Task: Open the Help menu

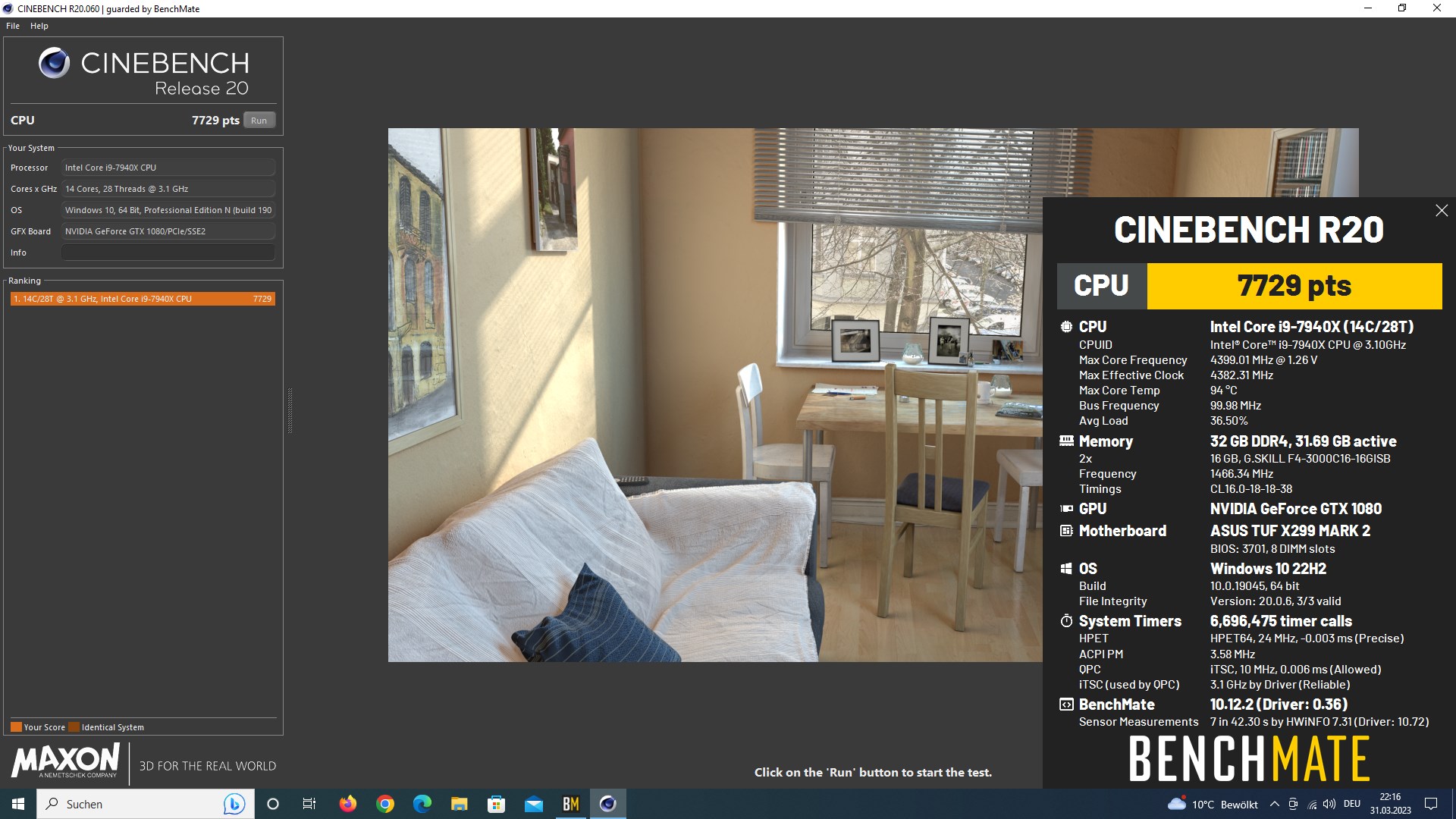Action: click(x=39, y=26)
